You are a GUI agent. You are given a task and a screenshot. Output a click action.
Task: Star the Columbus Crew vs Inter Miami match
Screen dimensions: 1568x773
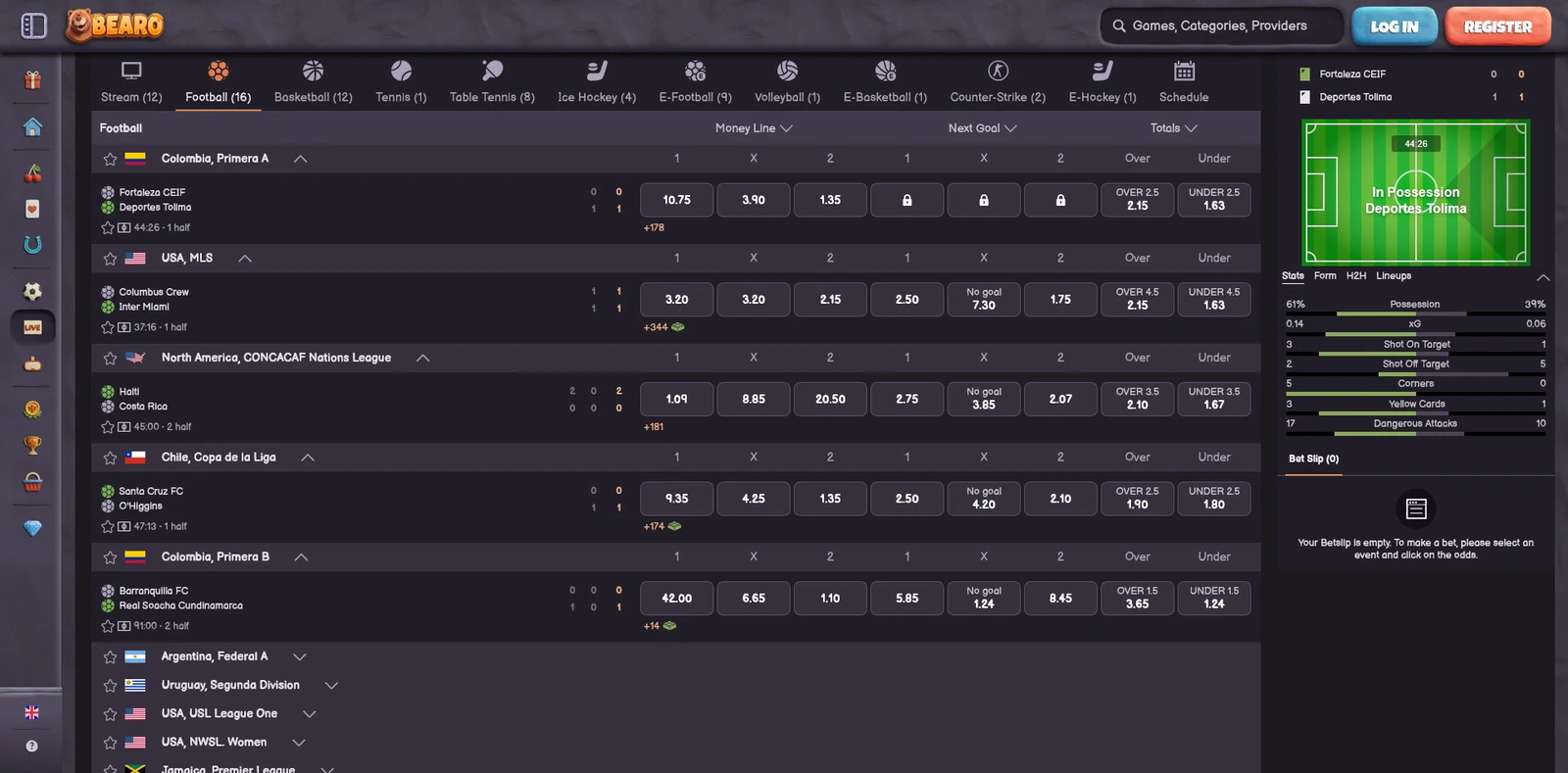pos(108,327)
